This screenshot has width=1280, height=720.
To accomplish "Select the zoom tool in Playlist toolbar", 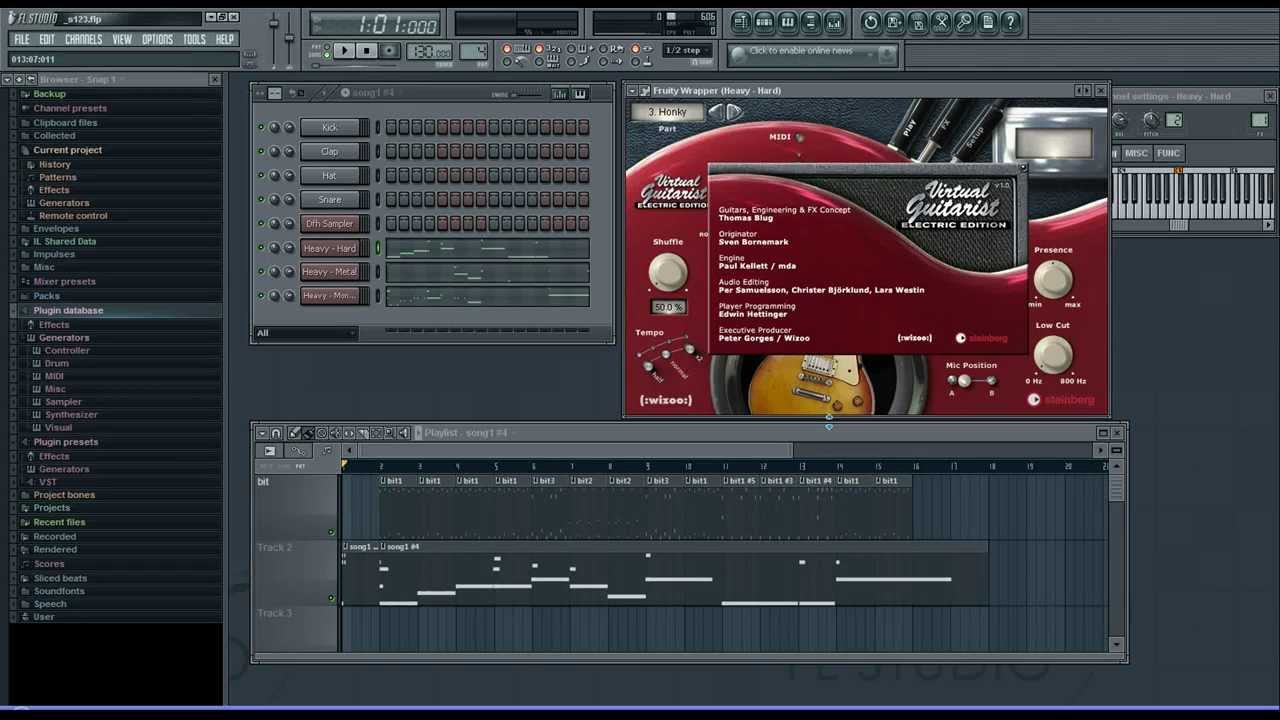I will click(x=390, y=433).
